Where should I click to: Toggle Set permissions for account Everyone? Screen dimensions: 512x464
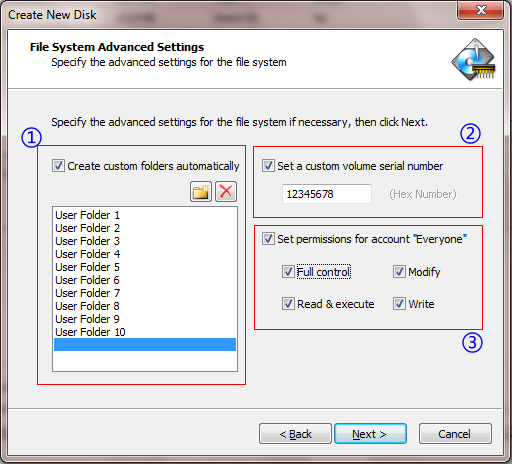pyautogui.click(x=268, y=239)
